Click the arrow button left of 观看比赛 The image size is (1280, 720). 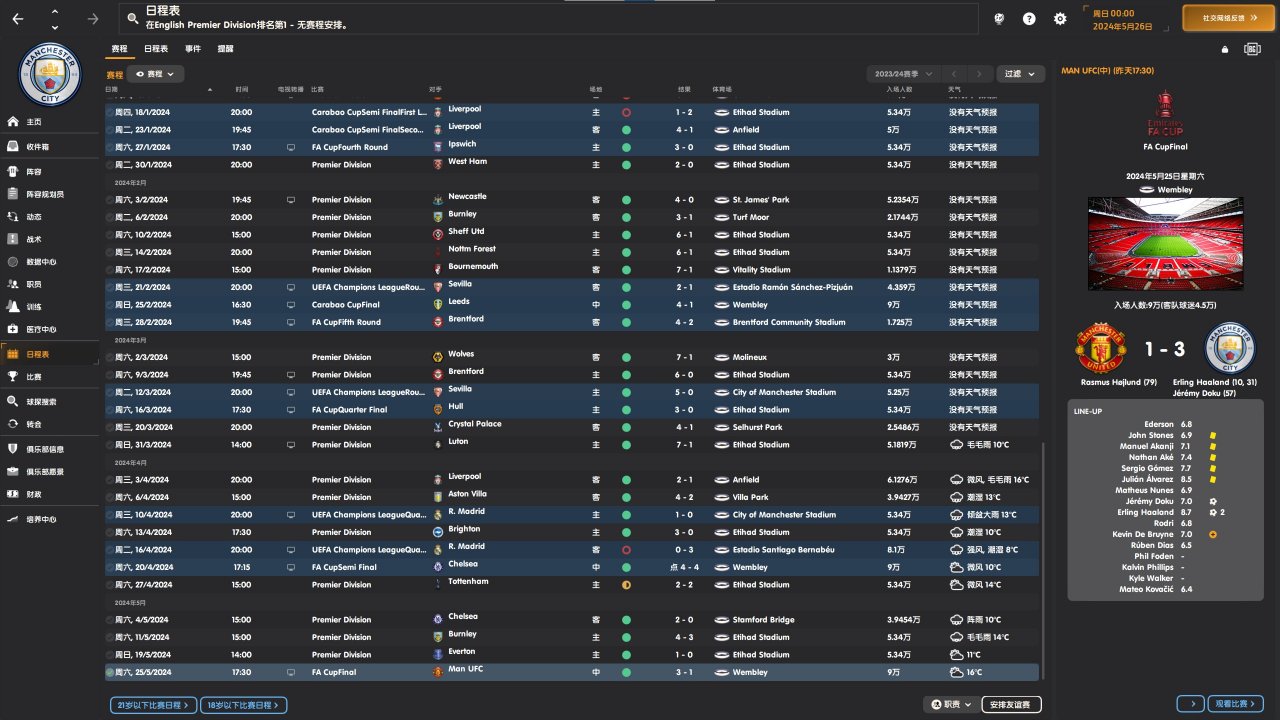coord(1190,704)
